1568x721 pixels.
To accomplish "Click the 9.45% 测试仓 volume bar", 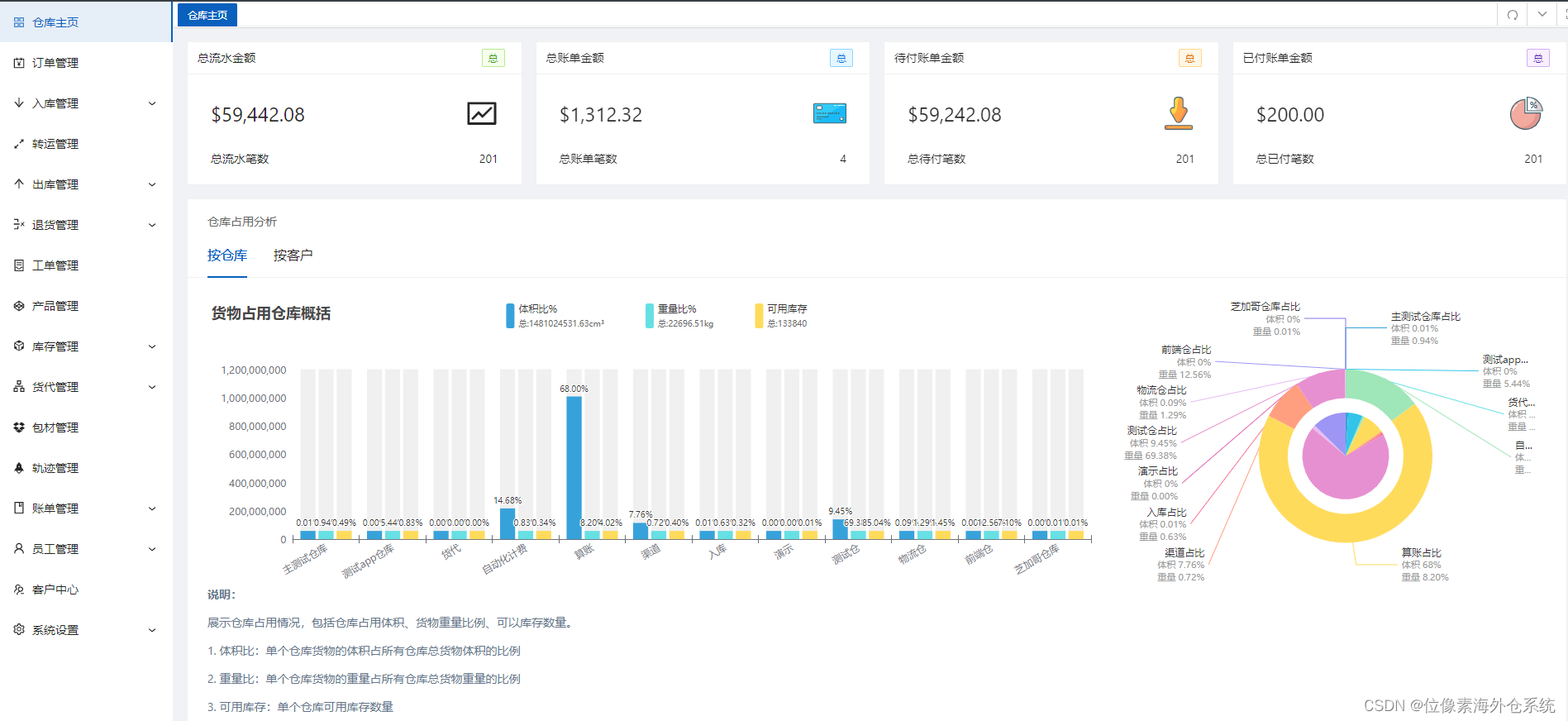I will pyautogui.click(x=840, y=529).
